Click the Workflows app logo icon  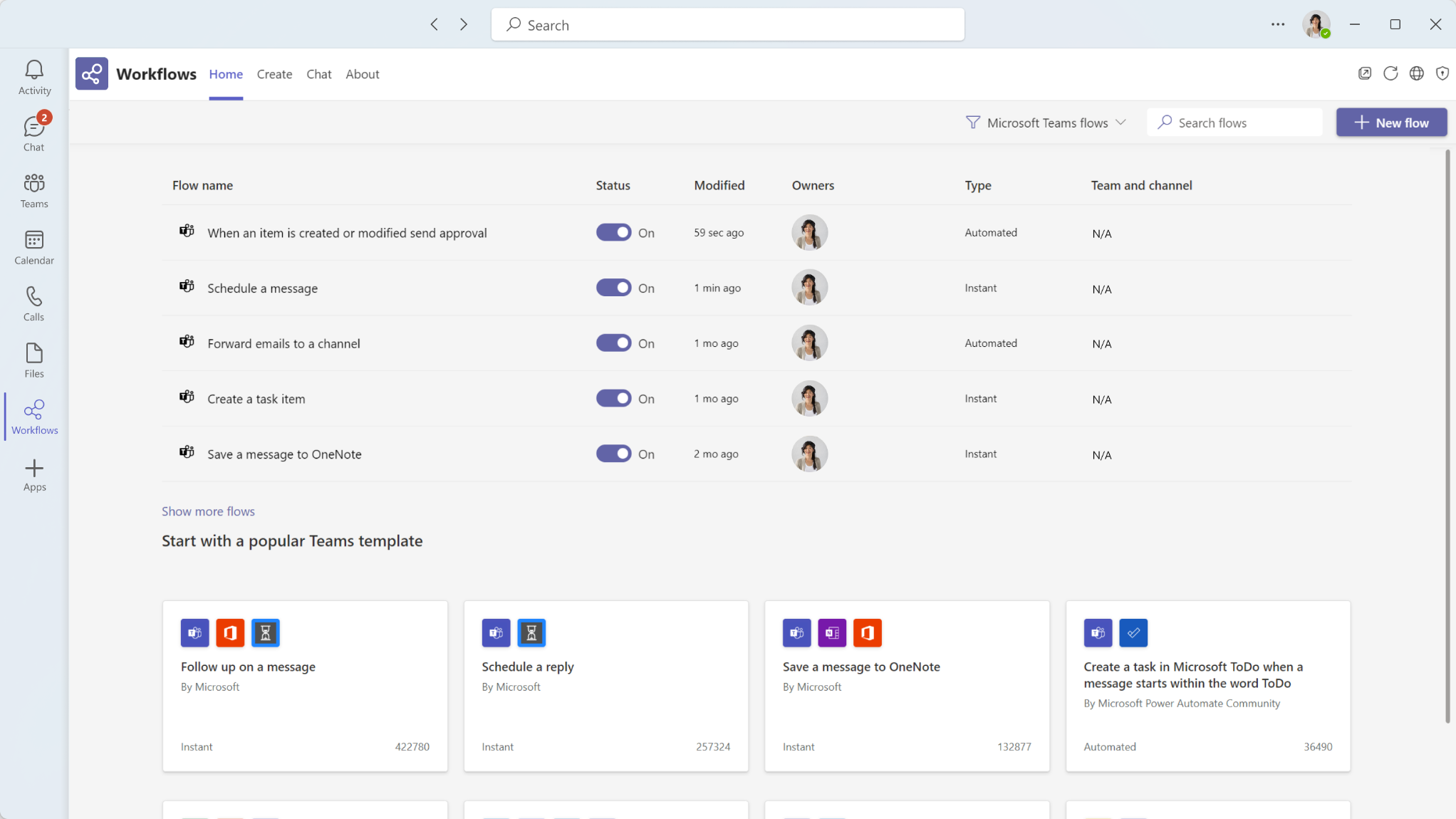tap(91, 73)
